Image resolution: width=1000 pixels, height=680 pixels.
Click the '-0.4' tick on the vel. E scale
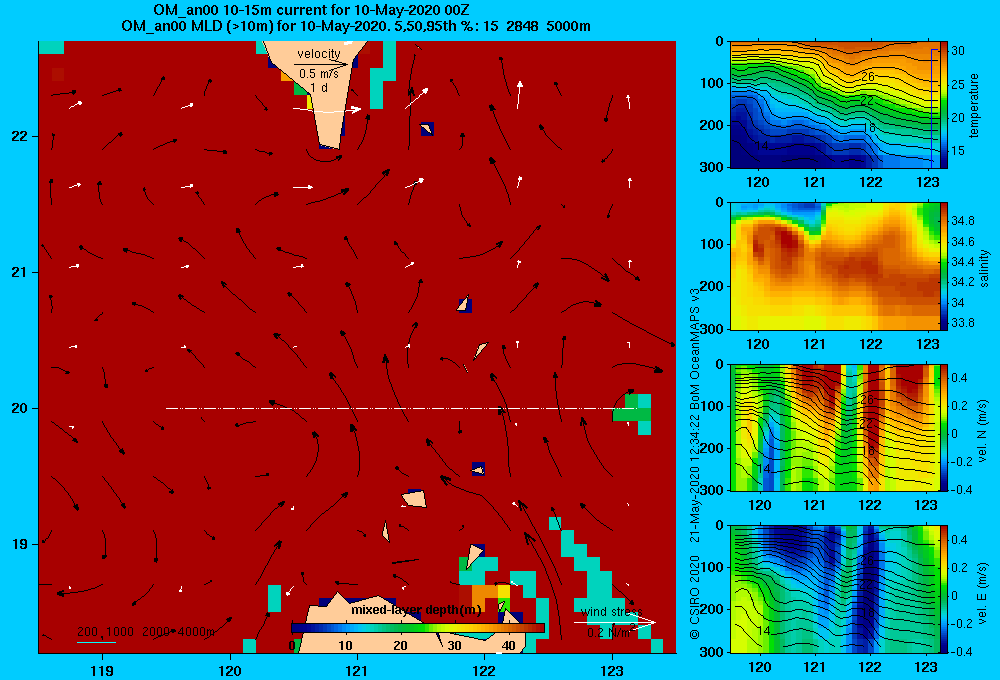pyautogui.click(x=962, y=651)
